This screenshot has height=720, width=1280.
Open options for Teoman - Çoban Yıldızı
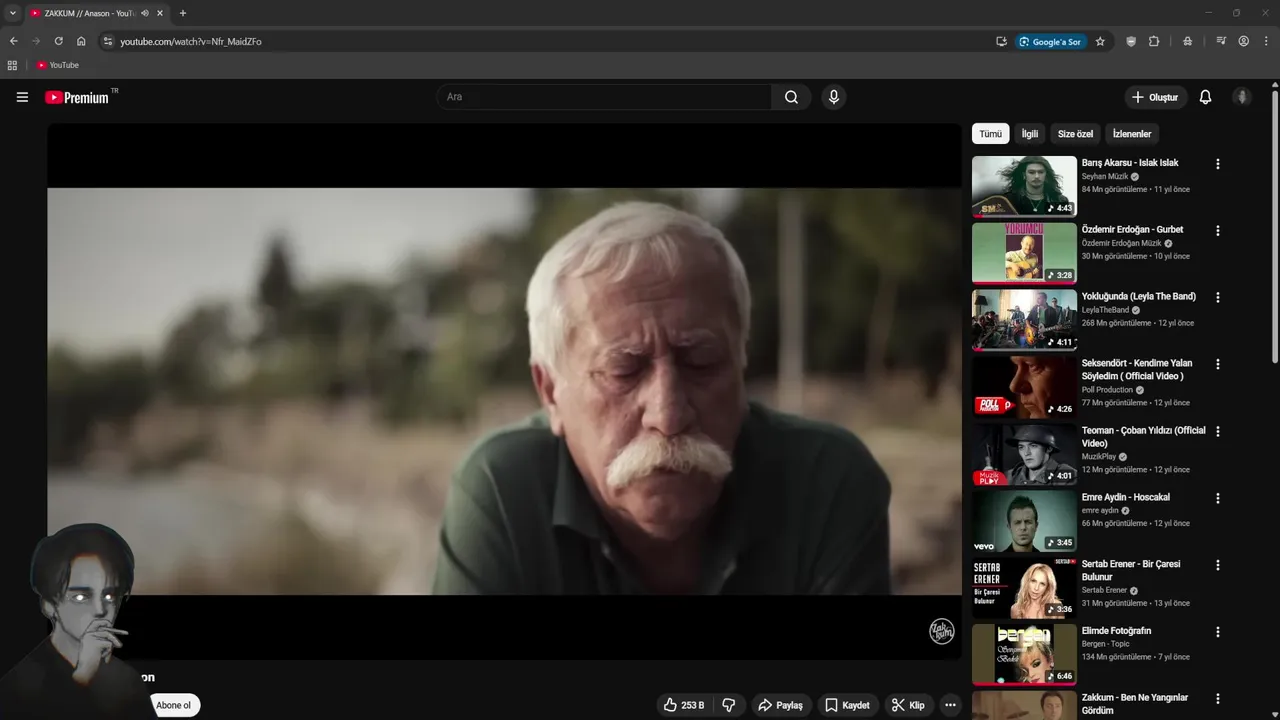[x=1217, y=432]
